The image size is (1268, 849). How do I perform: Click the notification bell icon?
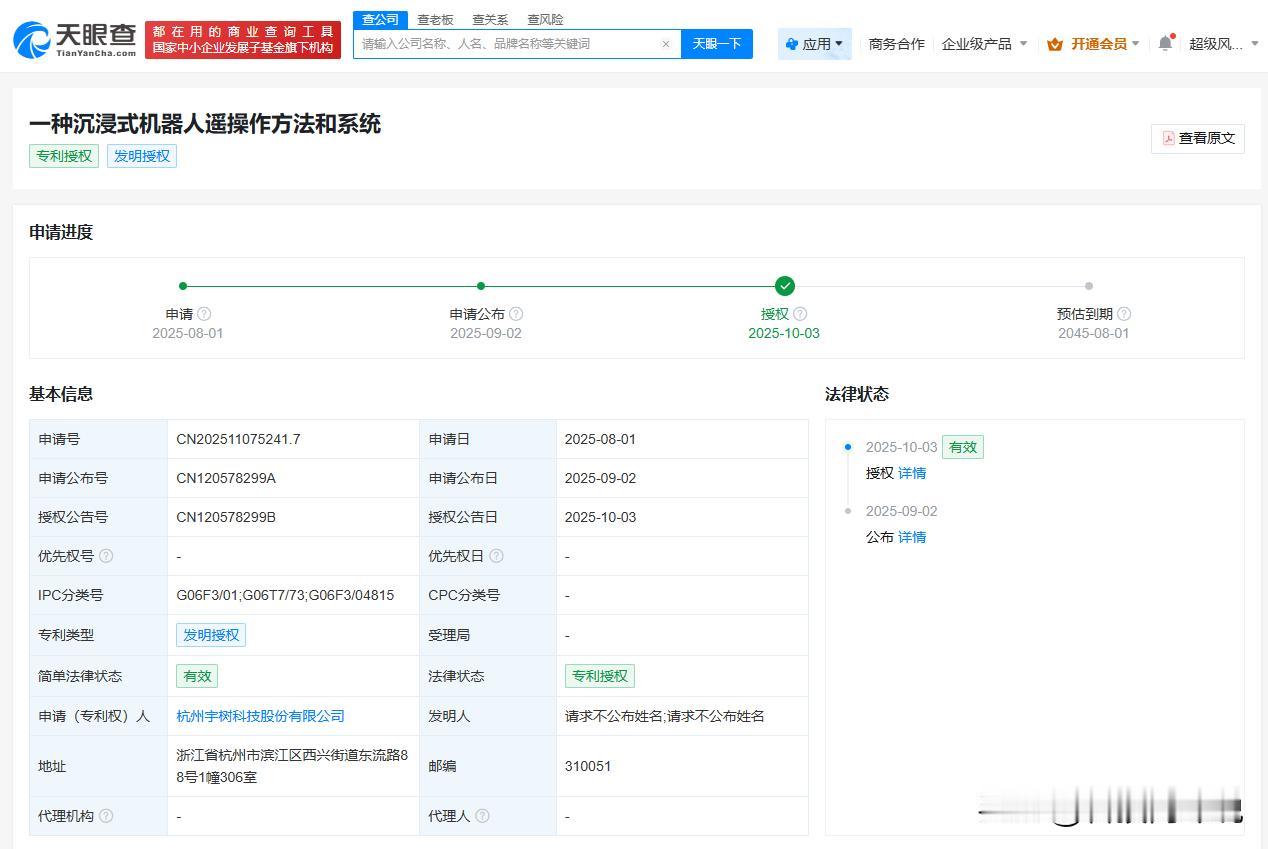pyautogui.click(x=1165, y=43)
